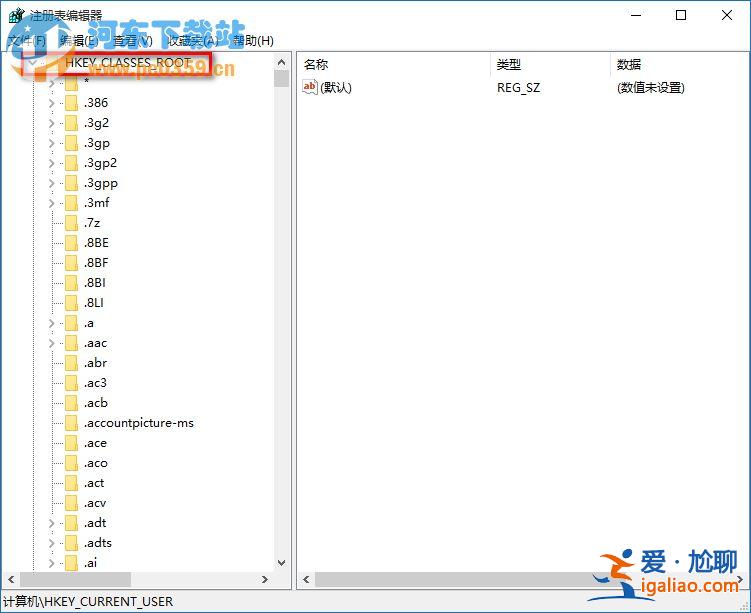The width and height of the screenshot is (751, 613).
Task: Select the .ace key label
Action: pos(95,443)
